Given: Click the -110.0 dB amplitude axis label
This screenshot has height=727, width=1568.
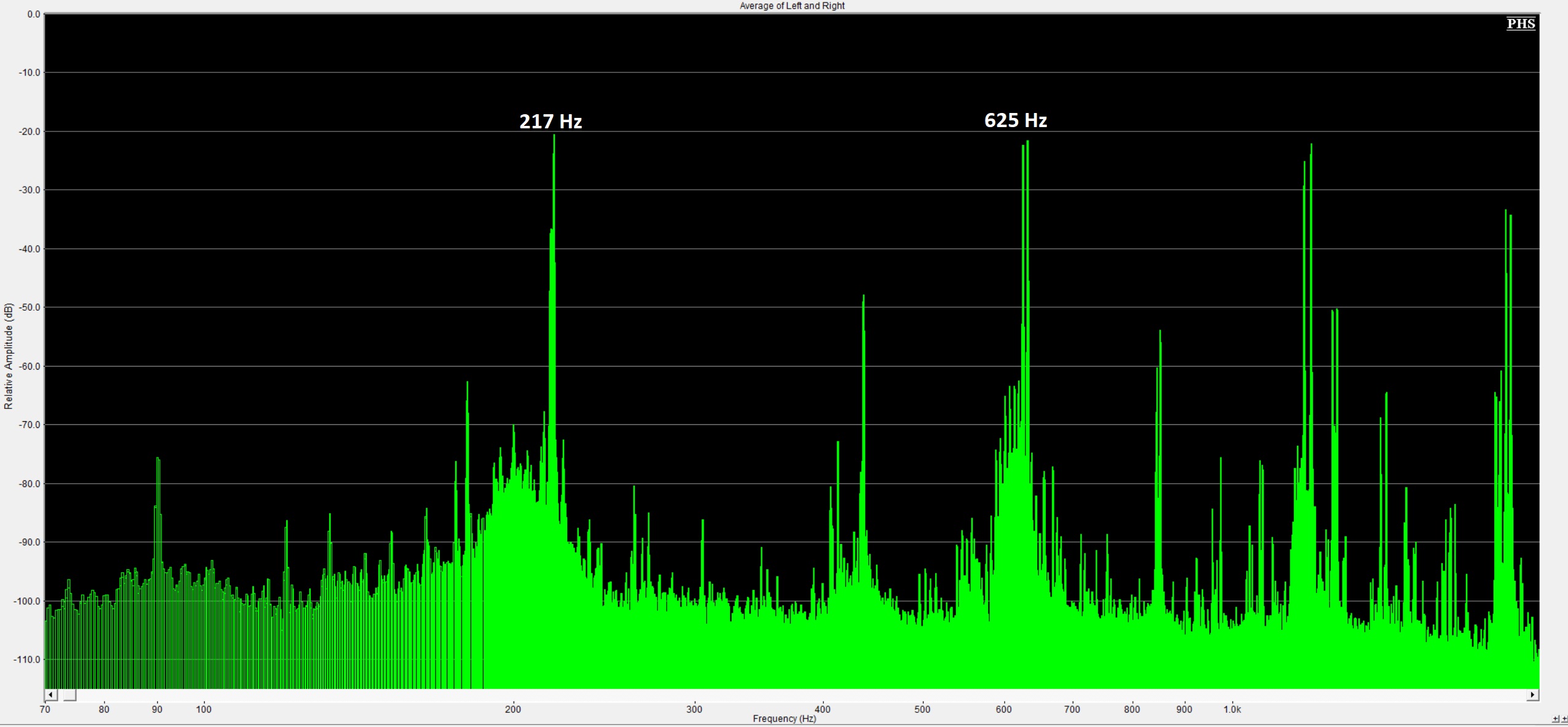Looking at the screenshot, I should click(27, 659).
